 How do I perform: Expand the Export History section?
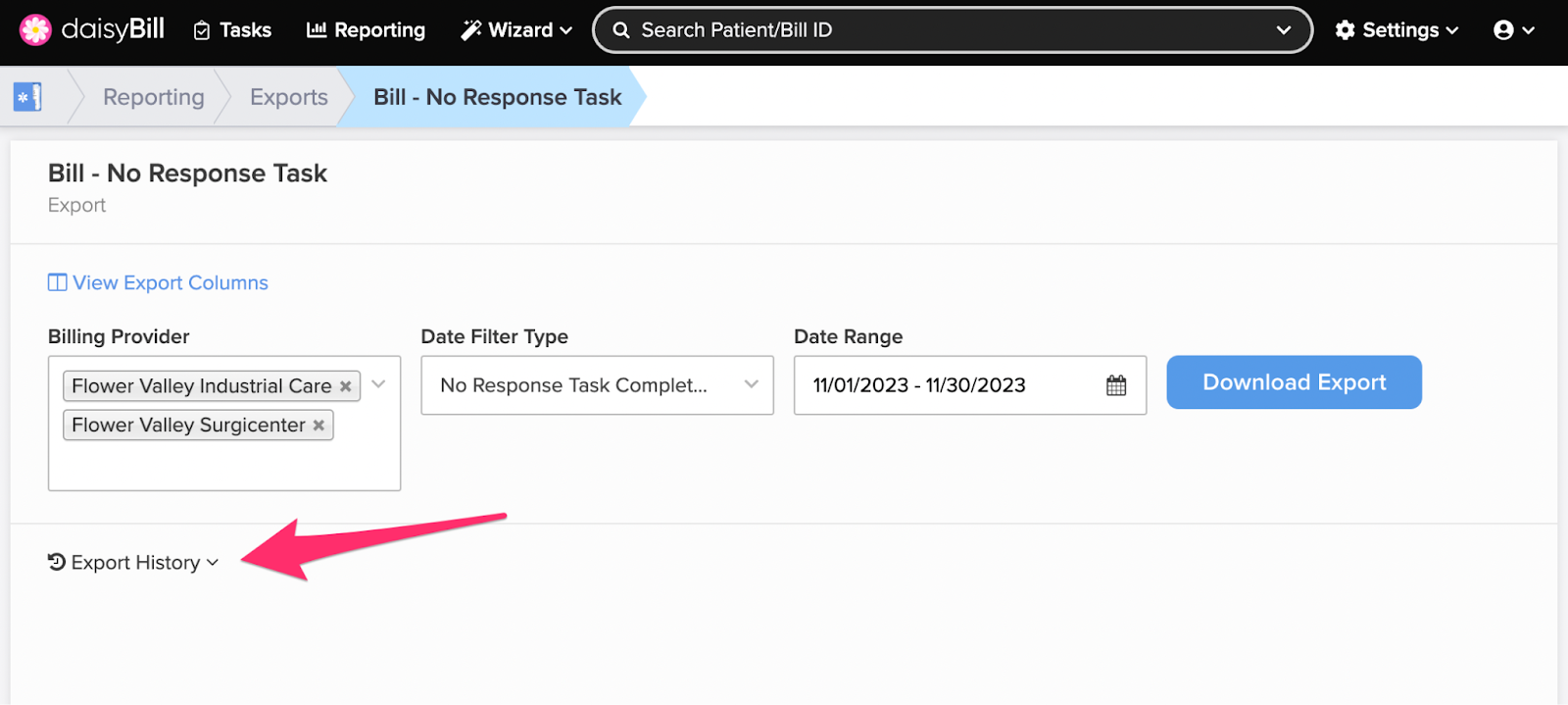[x=133, y=563]
